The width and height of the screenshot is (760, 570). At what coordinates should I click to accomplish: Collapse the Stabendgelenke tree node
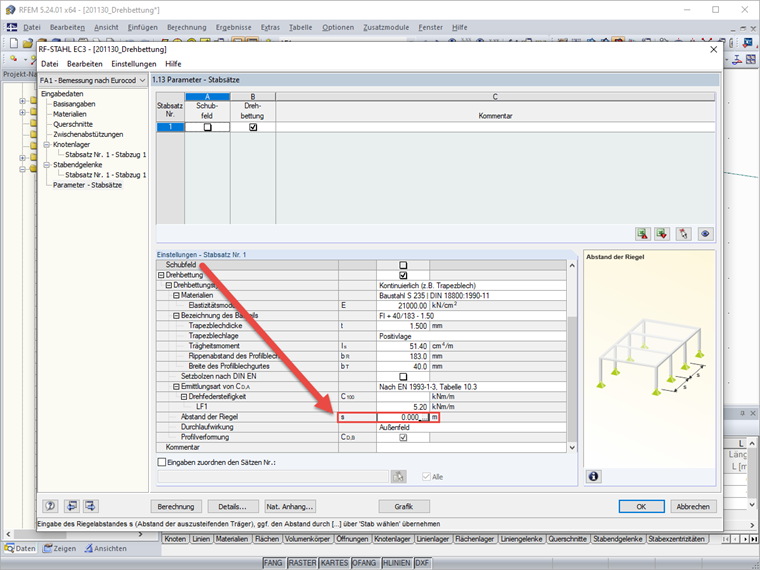click(x=47, y=165)
